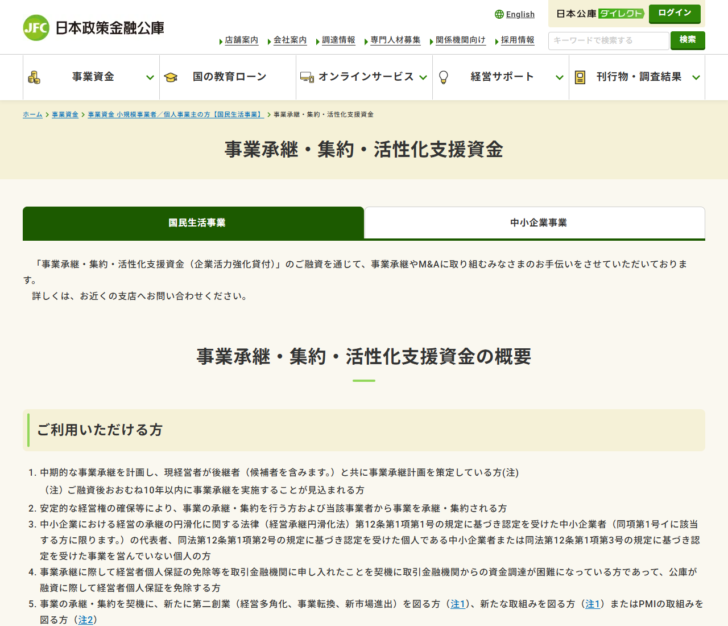Click the 日本公庫ダイレクト label
Image resolution: width=728 pixels, height=626 pixels.
[x=600, y=14]
